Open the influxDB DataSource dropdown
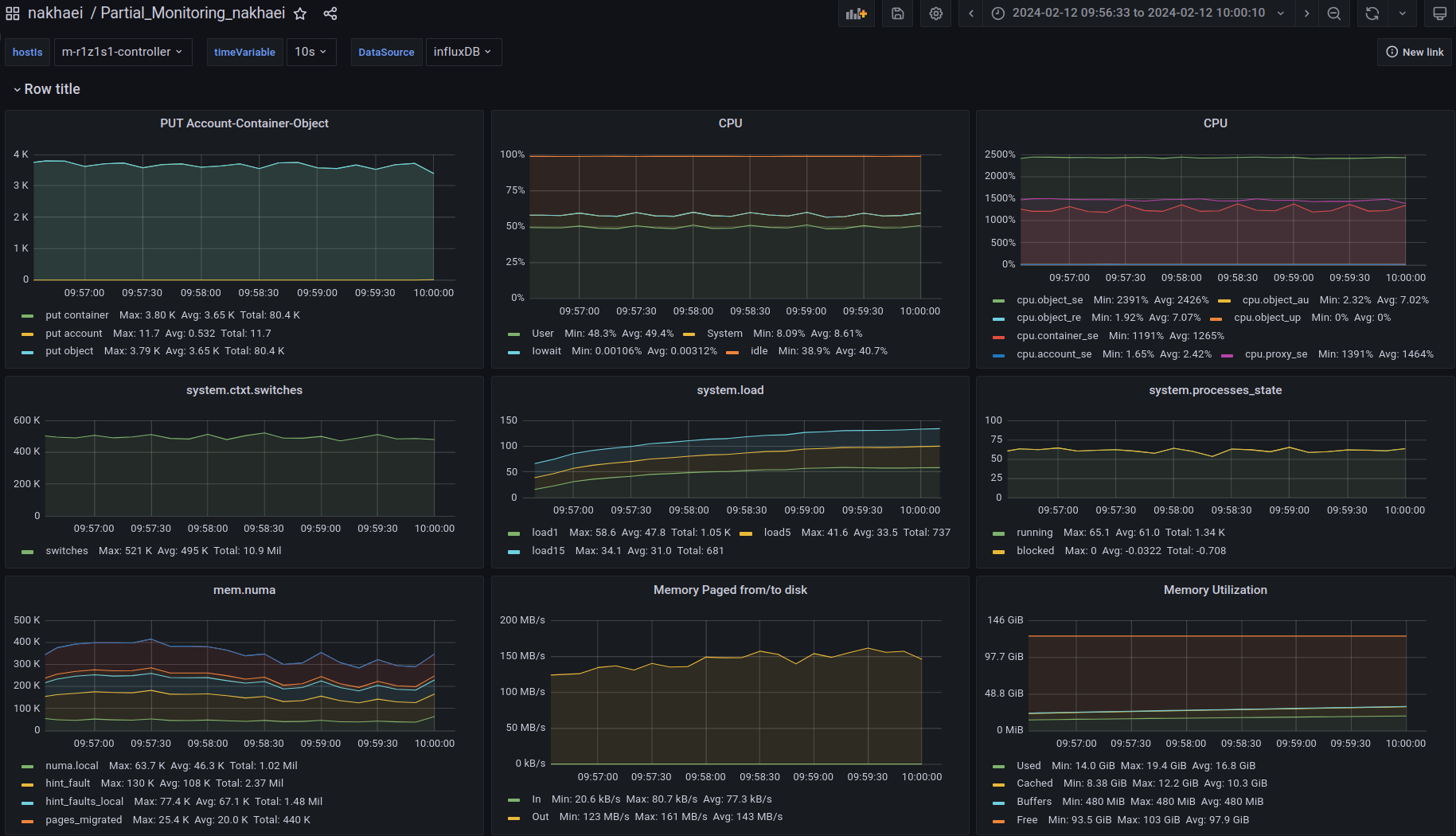Image resolution: width=1456 pixels, height=836 pixels. [463, 52]
